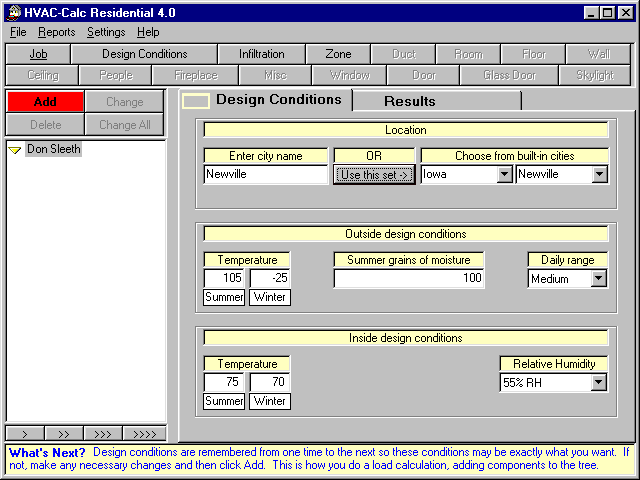Open the Newville built-in city dropdown
The width and height of the screenshot is (640, 480).
[x=599, y=174]
